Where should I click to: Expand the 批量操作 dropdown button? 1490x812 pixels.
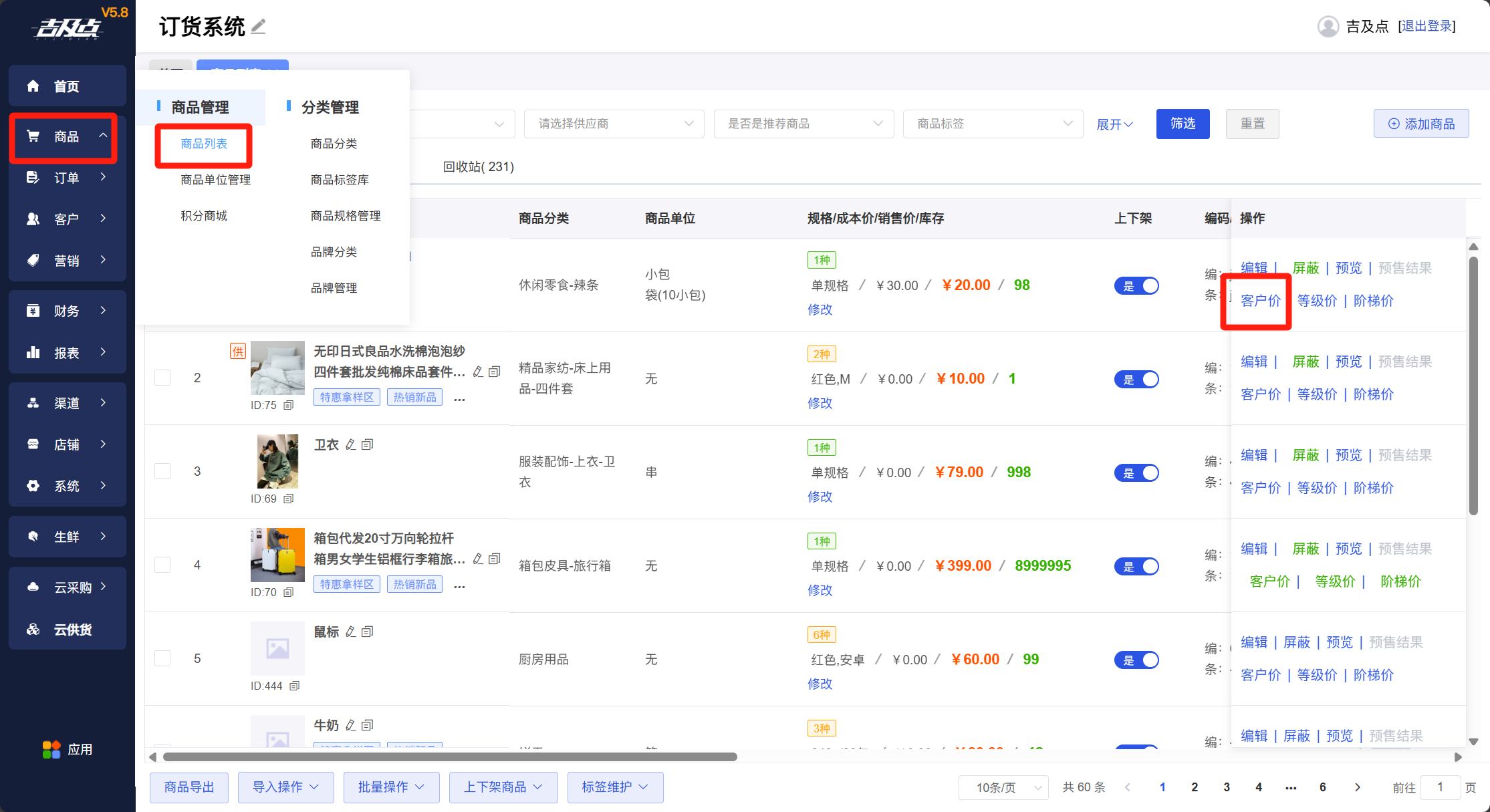(391, 787)
